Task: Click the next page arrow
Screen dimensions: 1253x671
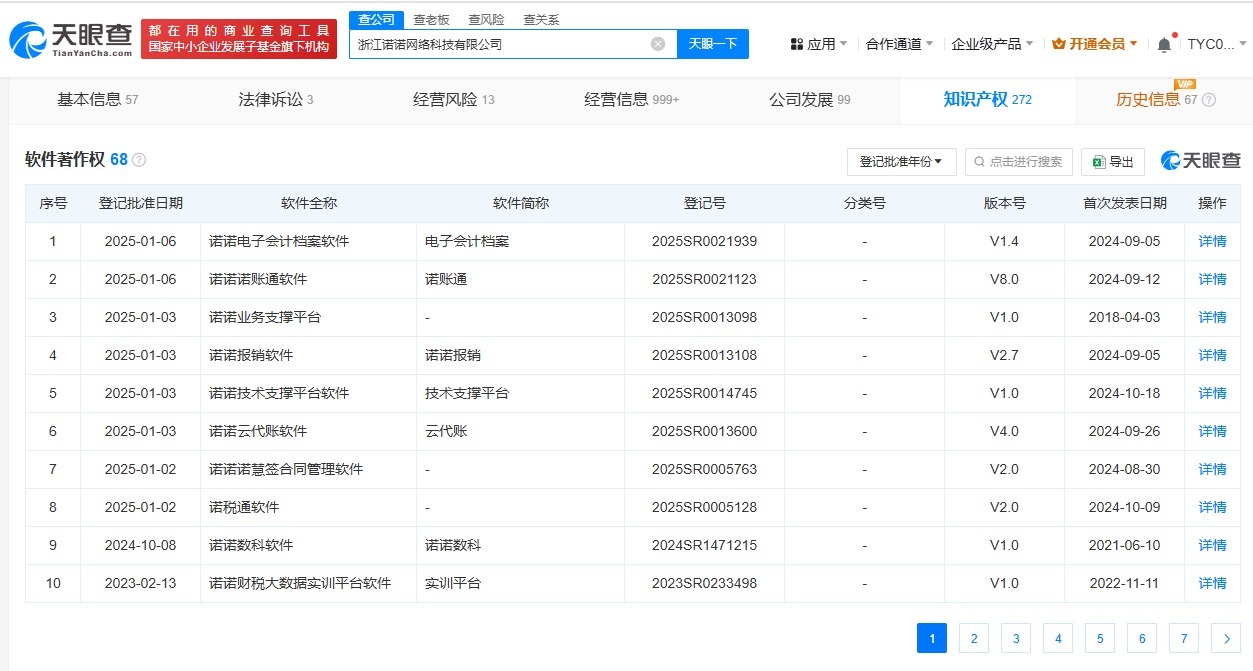Action: coord(1226,638)
